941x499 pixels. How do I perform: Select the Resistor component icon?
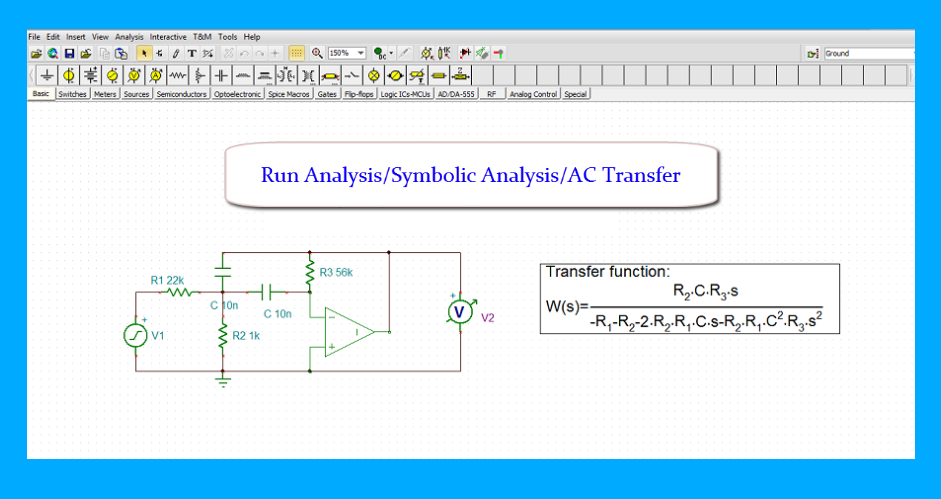point(178,76)
